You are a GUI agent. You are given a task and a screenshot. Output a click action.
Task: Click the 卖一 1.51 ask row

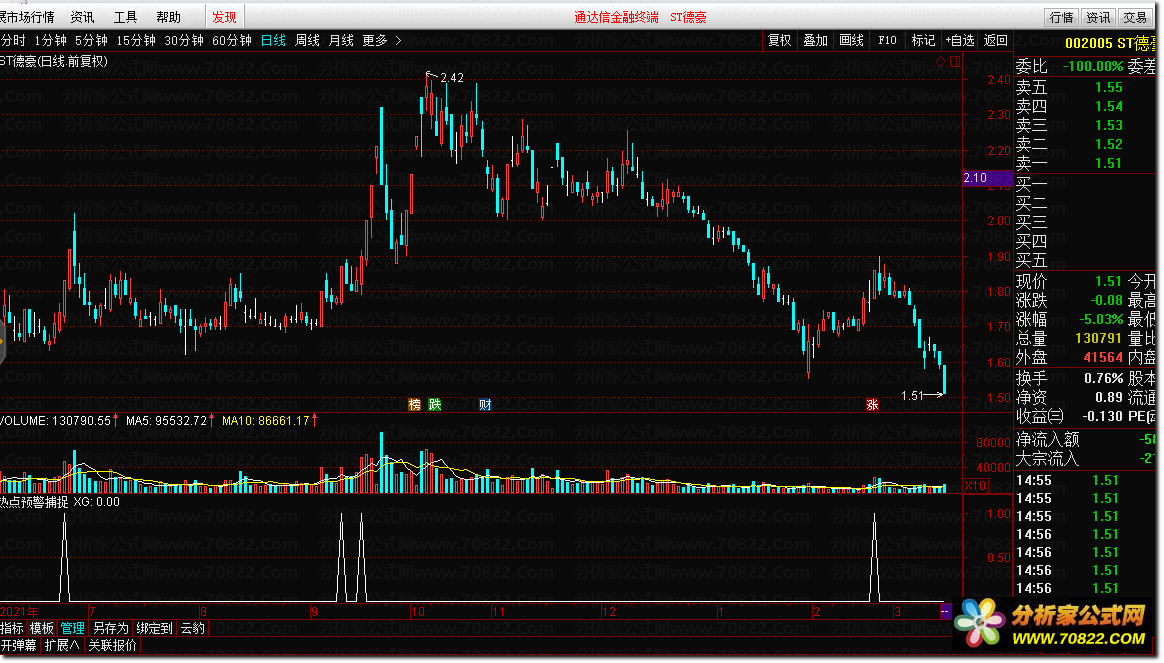click(1086, 163)
